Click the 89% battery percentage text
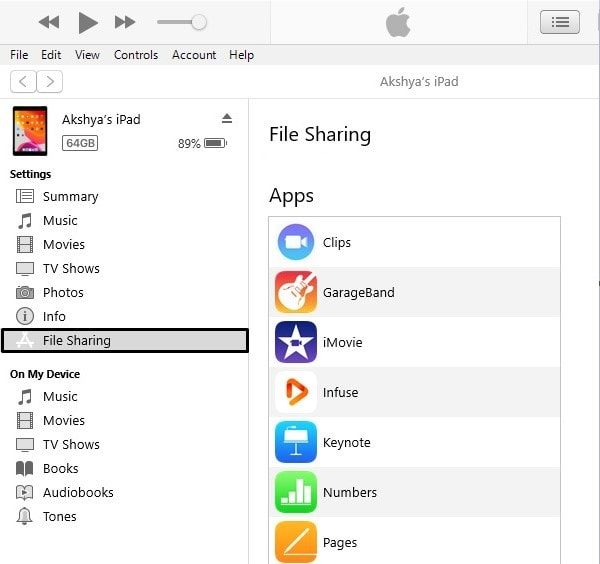The width and height of the screenshot is (600, 564). click(189, 143)
